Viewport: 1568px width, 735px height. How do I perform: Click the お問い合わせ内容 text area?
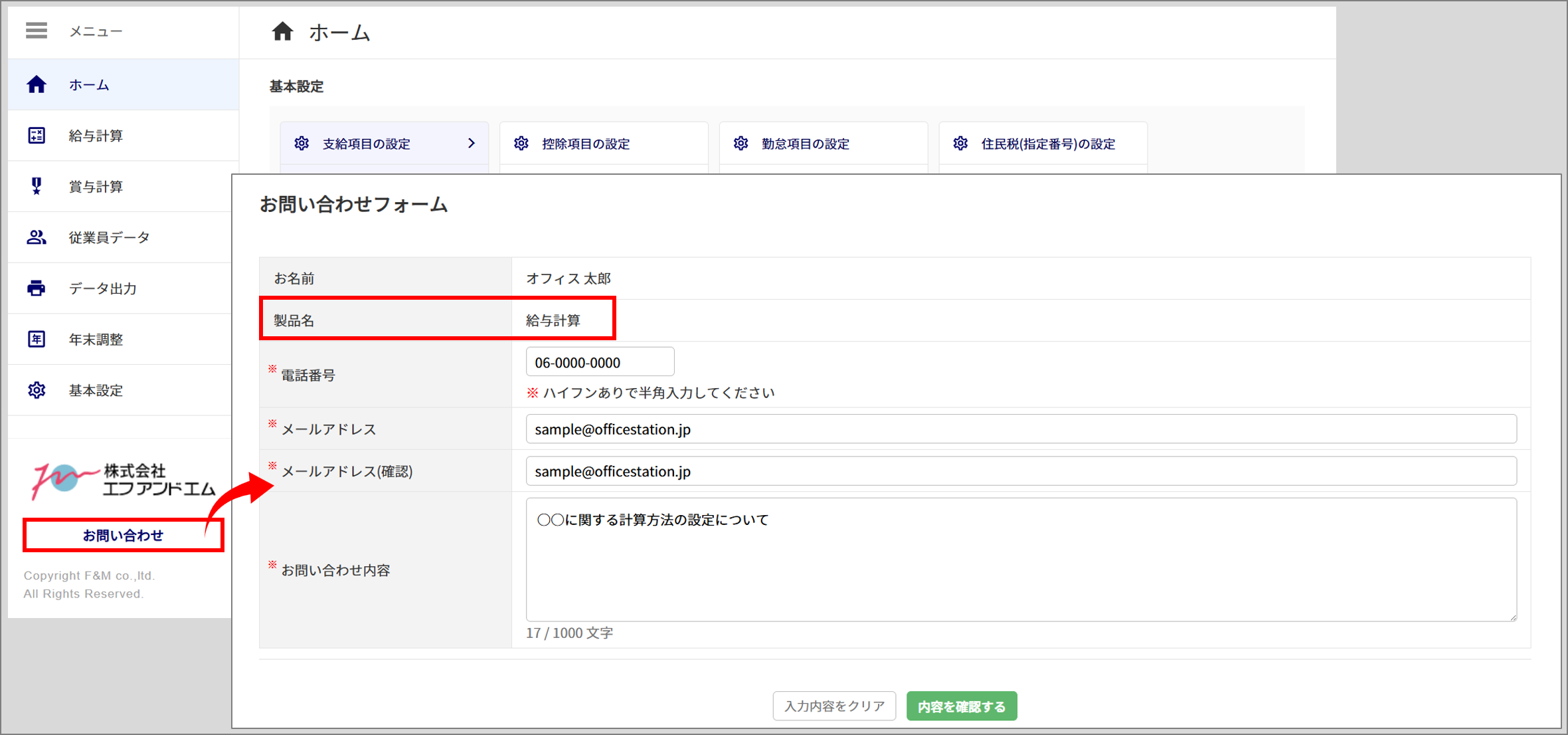point(1020,560)
